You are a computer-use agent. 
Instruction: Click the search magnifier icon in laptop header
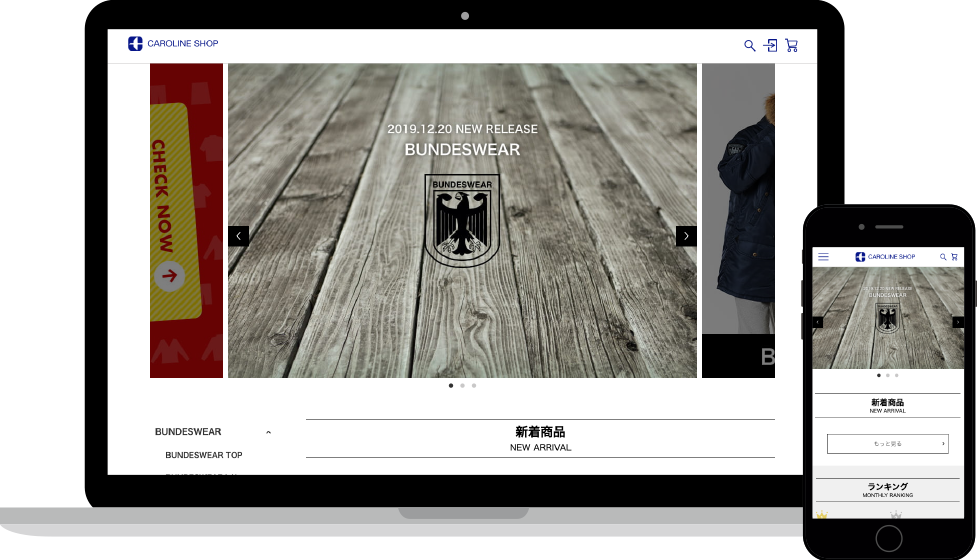pyautogui.click(x=749, y=46)
